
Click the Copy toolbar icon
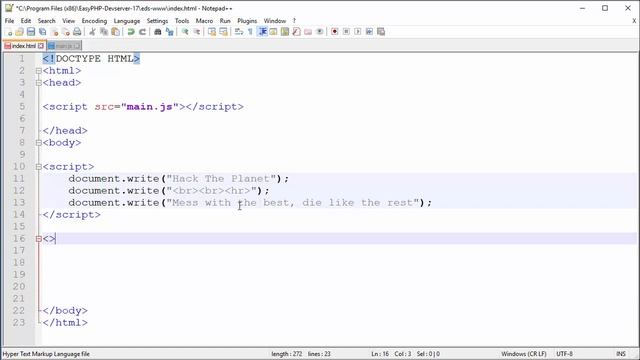pyautogui.click(x=104, y=32)
